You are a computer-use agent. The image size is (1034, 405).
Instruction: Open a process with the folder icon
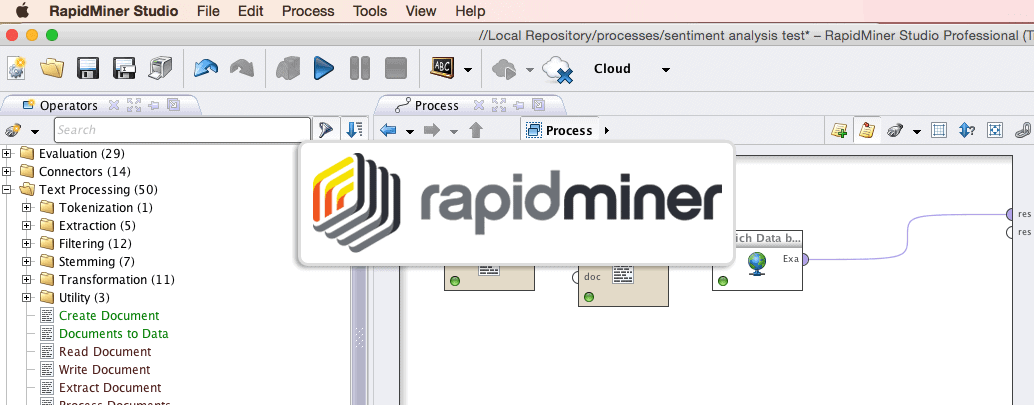[52, 69]
